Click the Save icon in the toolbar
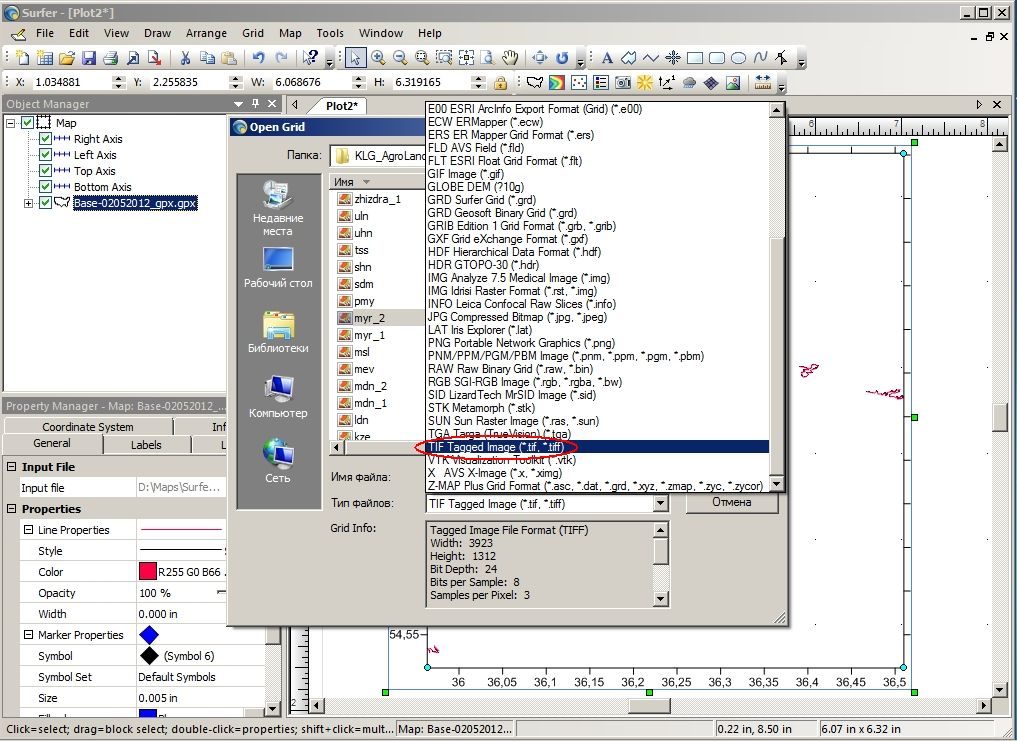Viewport: 1017px width, 741px height. point(89,58)
